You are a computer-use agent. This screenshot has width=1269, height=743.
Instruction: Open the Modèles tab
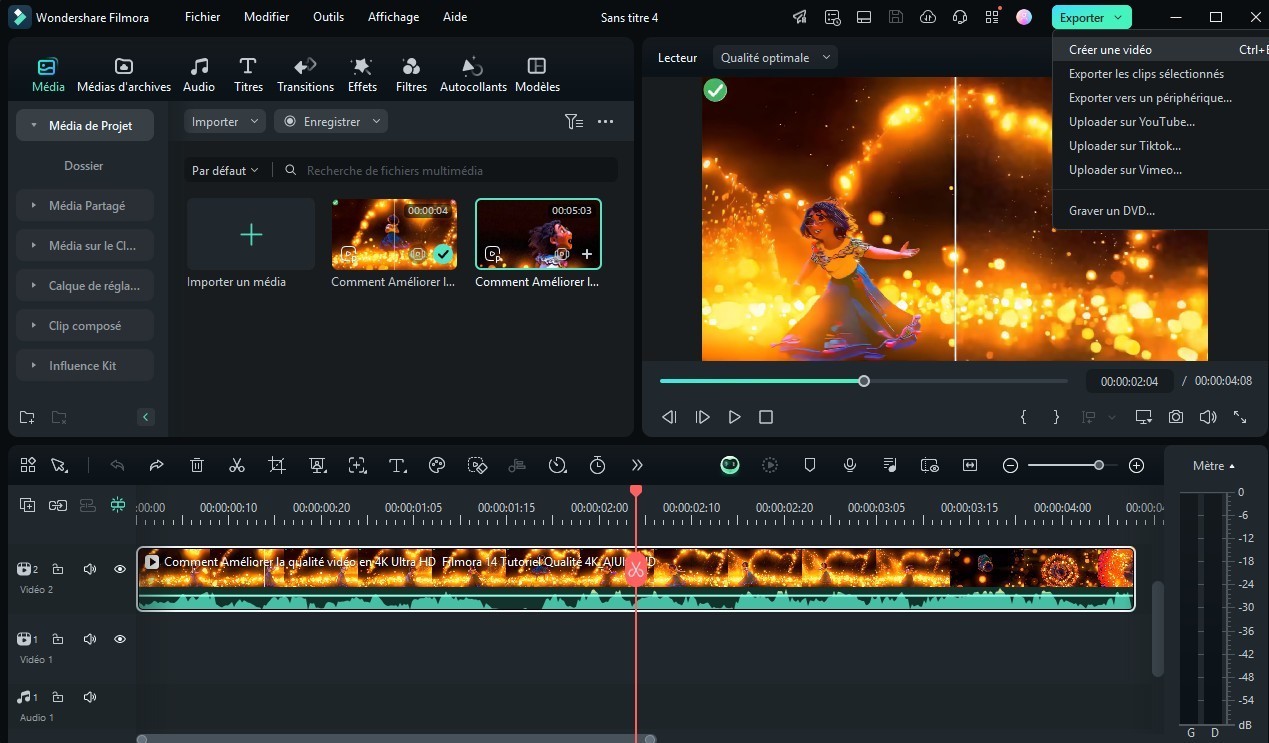click(537, 75)
